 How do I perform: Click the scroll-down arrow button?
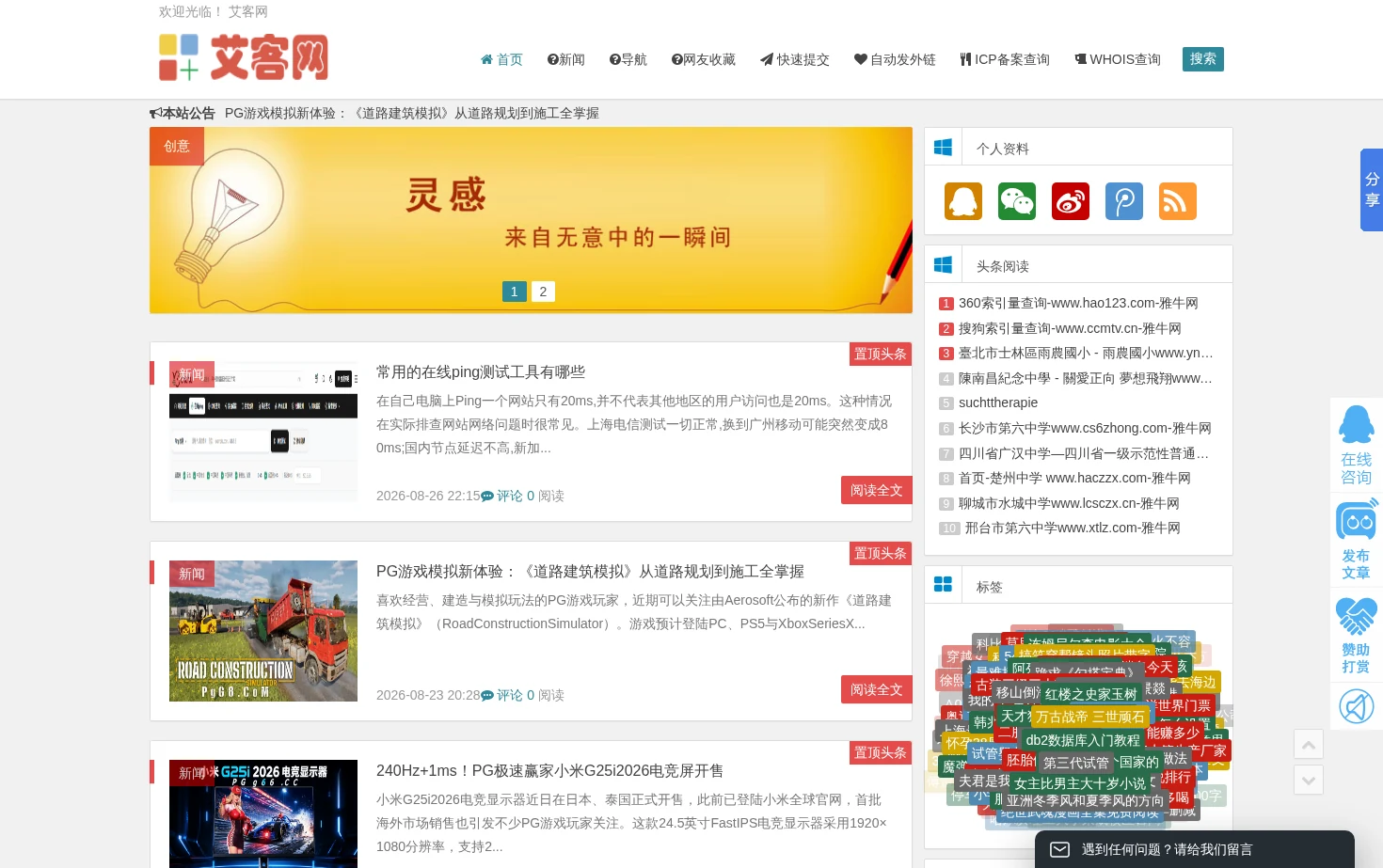pos(1309,780)
